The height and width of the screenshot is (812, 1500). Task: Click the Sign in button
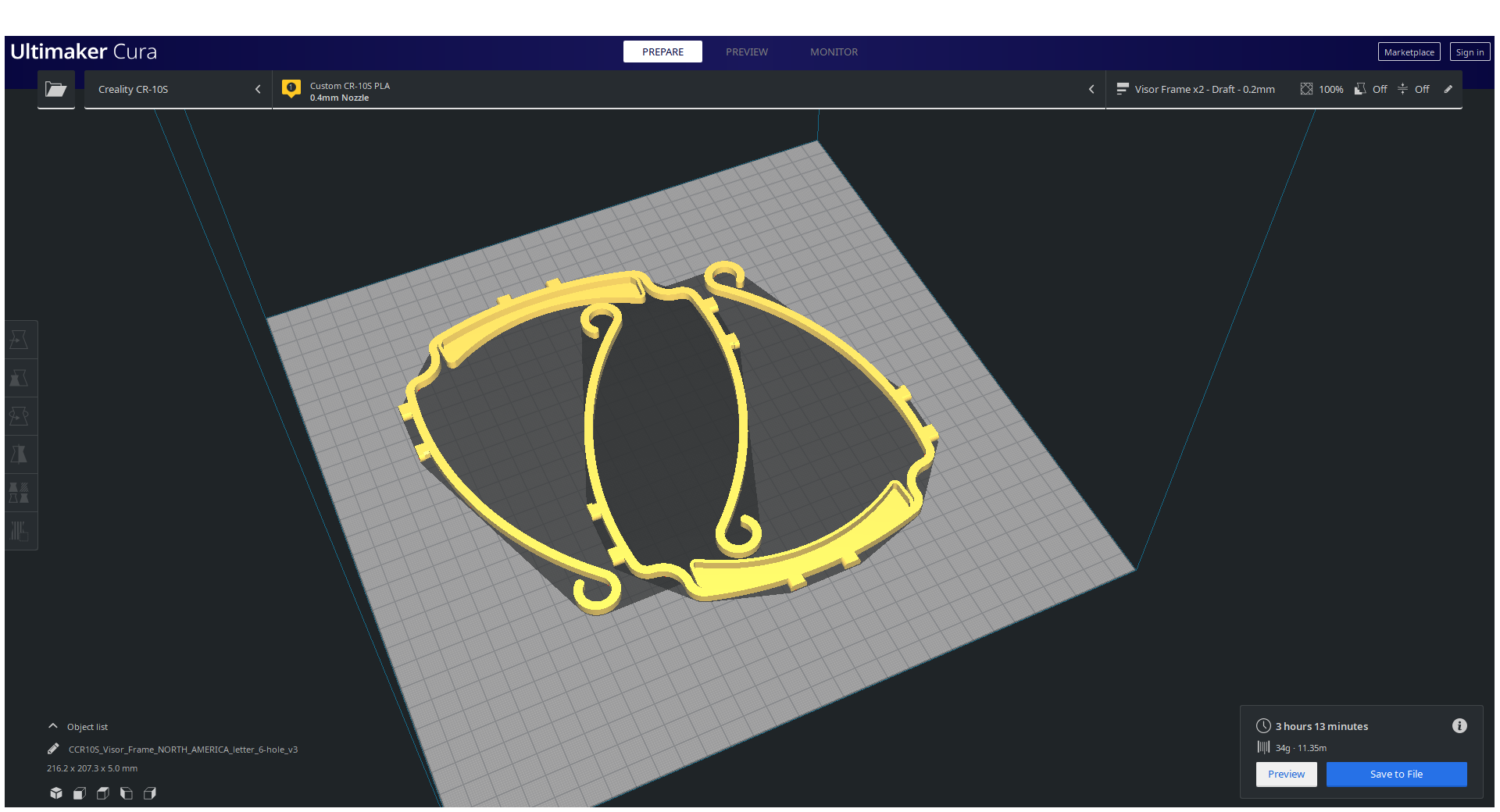[x=1470, y=52]
